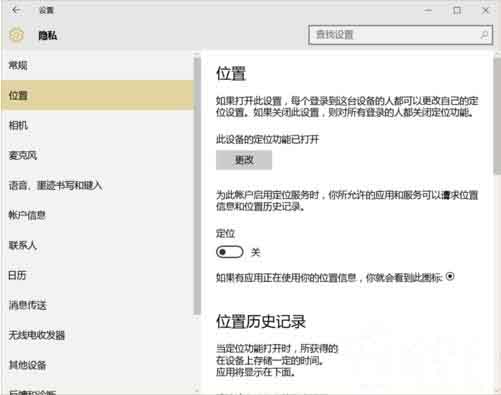The height and width of the screenshot is (395, 501).
Task: Open the 相机 privacy settings
Action: pos(97,125)
